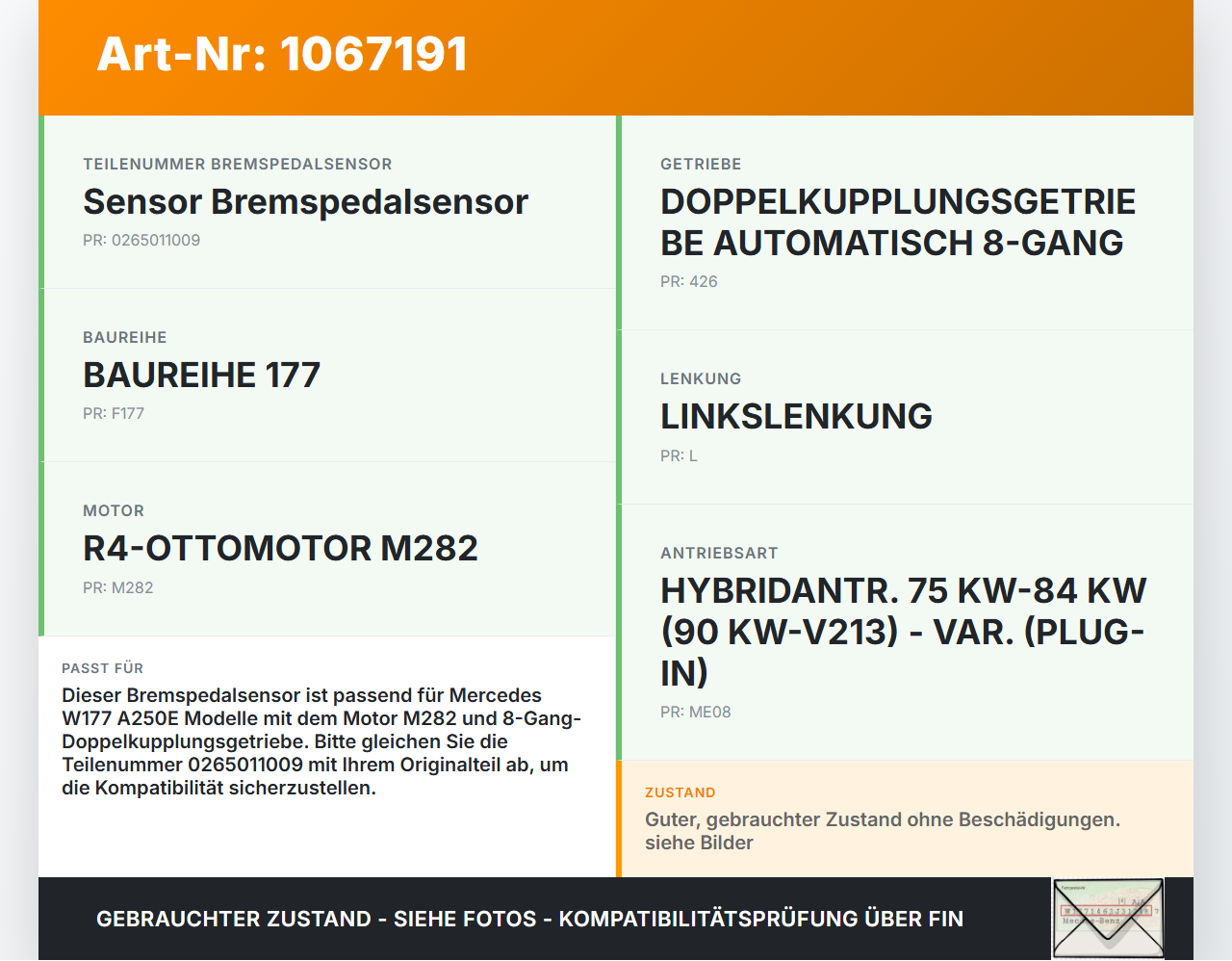This screenshot has height=961, width=1232.
Task: Click 'R4-OTTOMOTOR M282' value
Action: (280, 549)
